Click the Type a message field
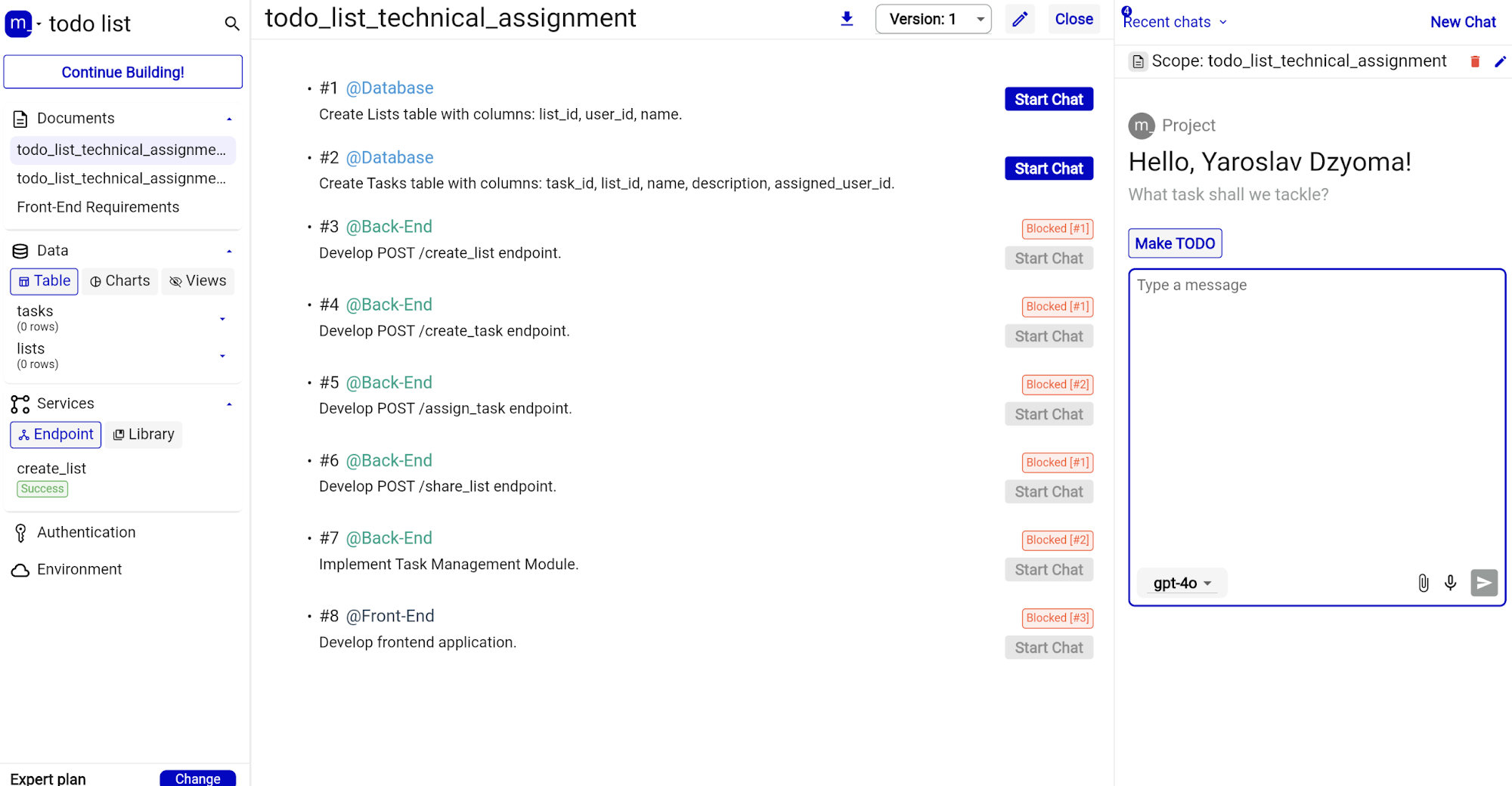 [x=1315, y=416]
